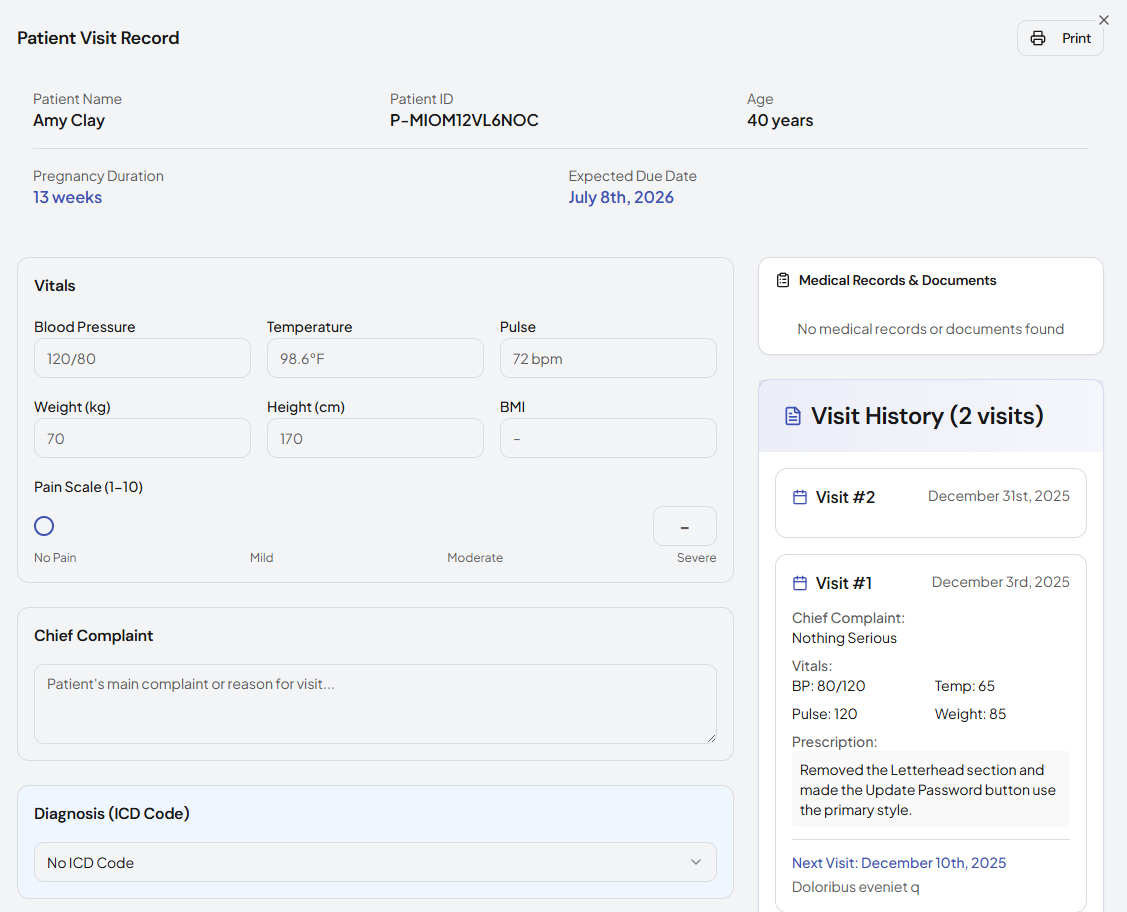
Task: Expand the Visit #2 history entry
Action: click(x=930, y=502)
